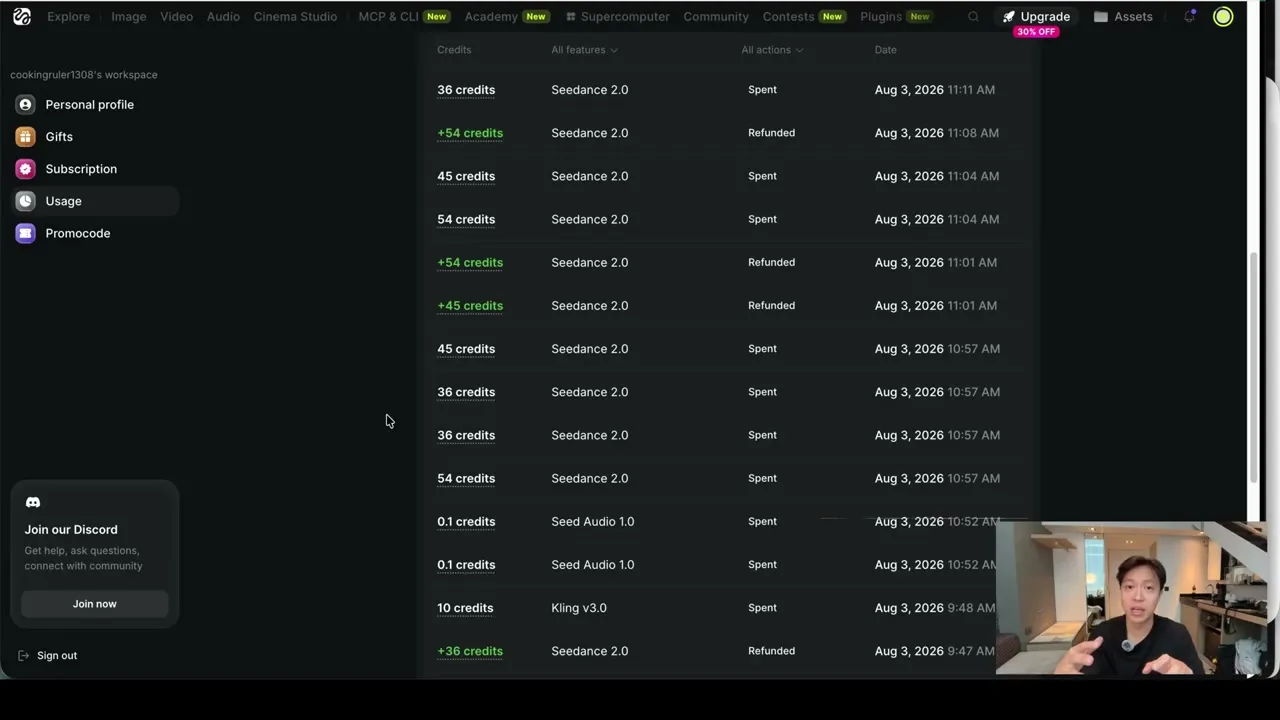Image resolution: width=1280 pixels, height=720 pixels.
Task: Click the workspace name label
Action: [84, 75]
